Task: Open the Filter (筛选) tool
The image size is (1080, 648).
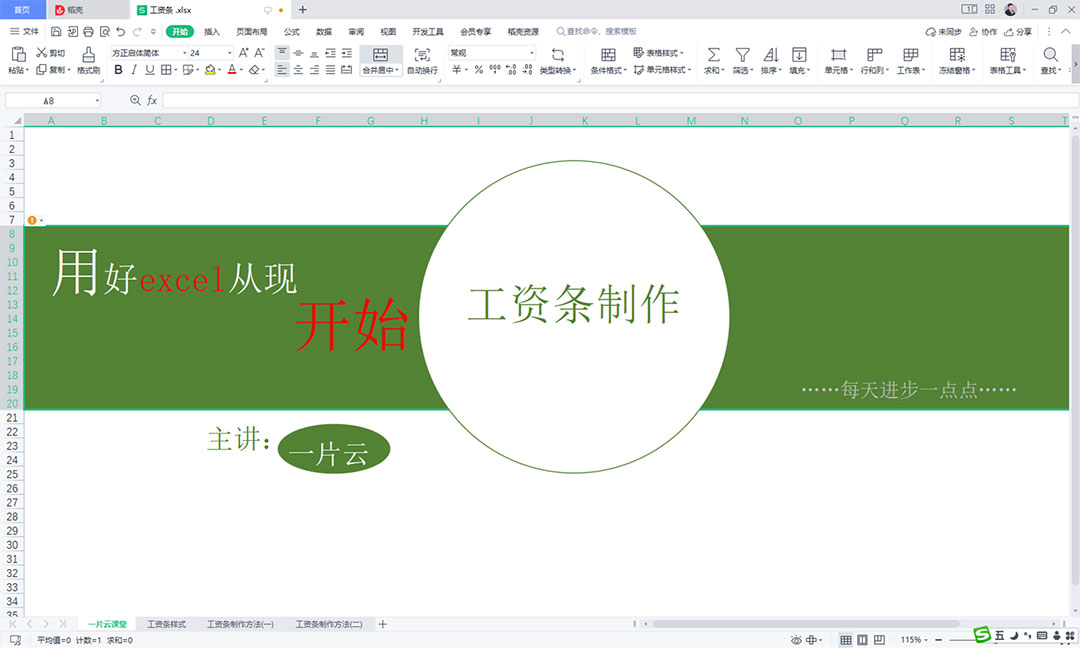Action: click(742, 54)
